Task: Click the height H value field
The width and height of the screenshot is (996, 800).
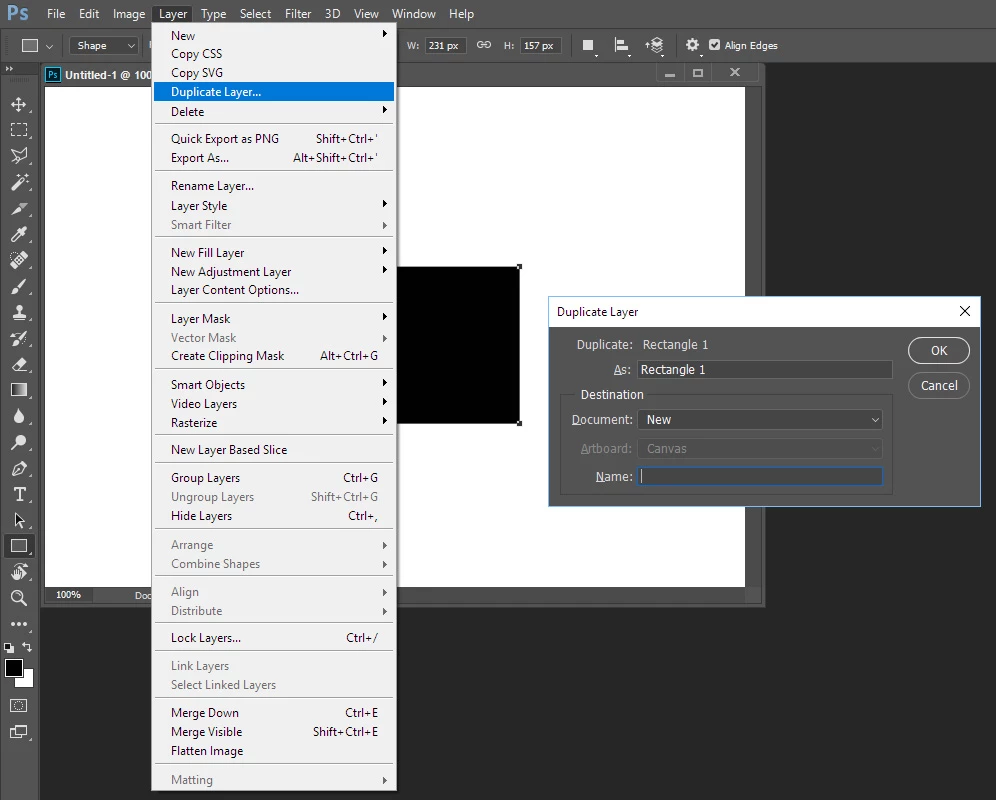Action: coord(541,46)
